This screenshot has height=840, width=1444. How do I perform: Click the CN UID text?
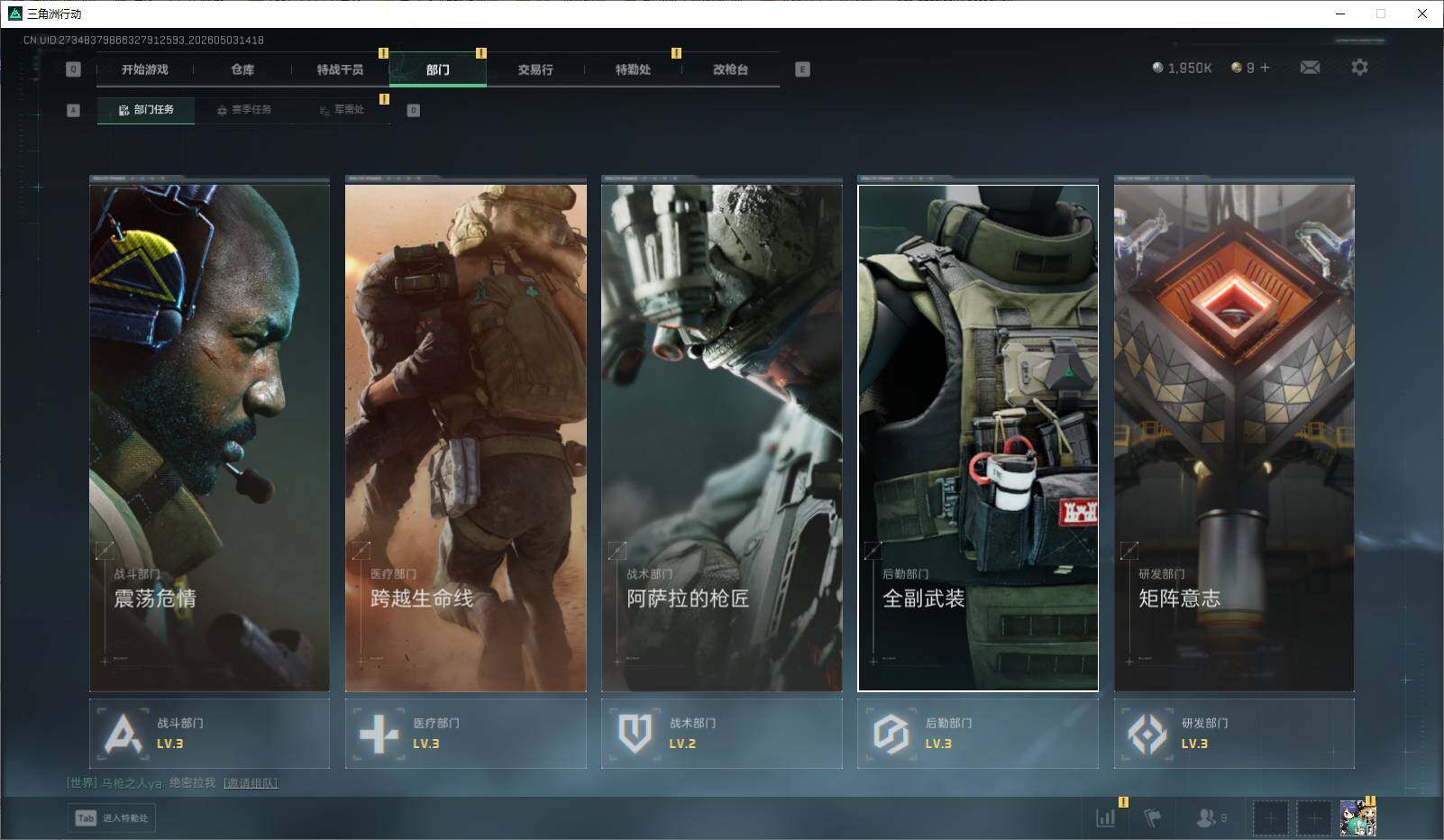tap(143, 41)
